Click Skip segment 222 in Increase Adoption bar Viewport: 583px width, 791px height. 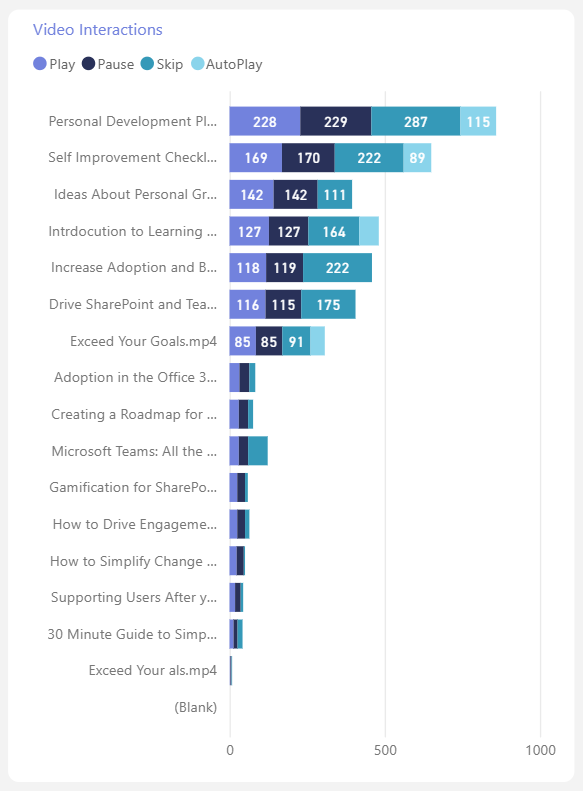337,268
